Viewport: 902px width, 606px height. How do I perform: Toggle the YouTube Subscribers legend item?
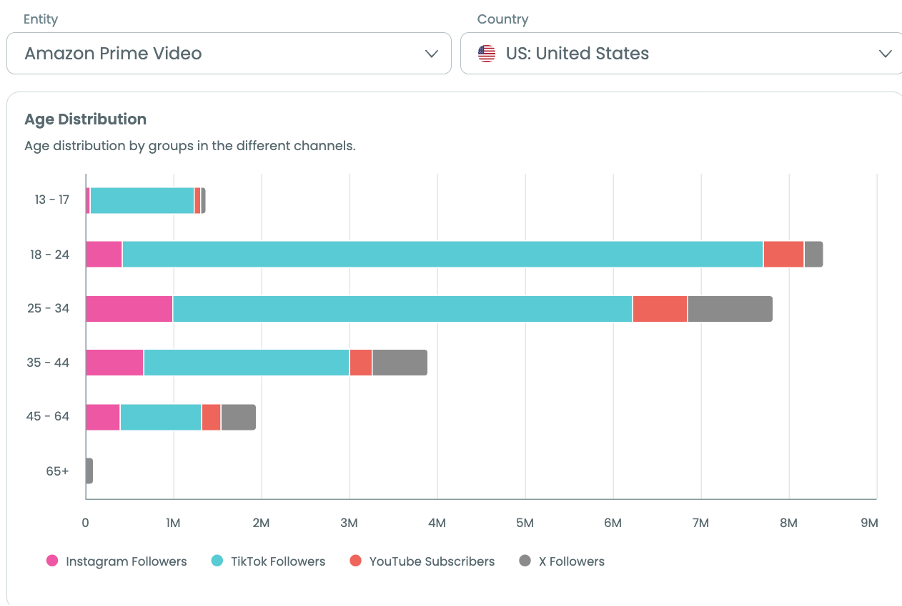click(x=422, y=561)
